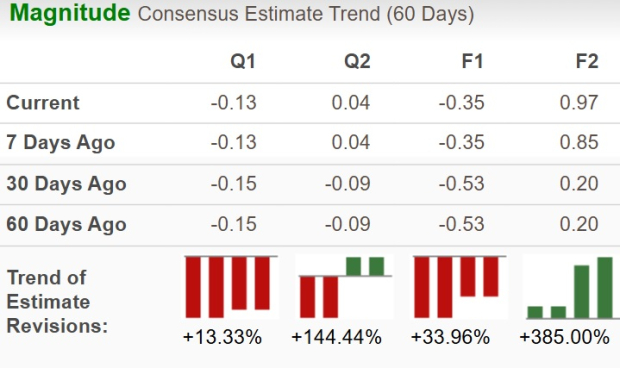Image resolution: width=620 pixels, height=368 pixels.
Task: Click the +33.96% revision percentage
Action: [450, 338]
